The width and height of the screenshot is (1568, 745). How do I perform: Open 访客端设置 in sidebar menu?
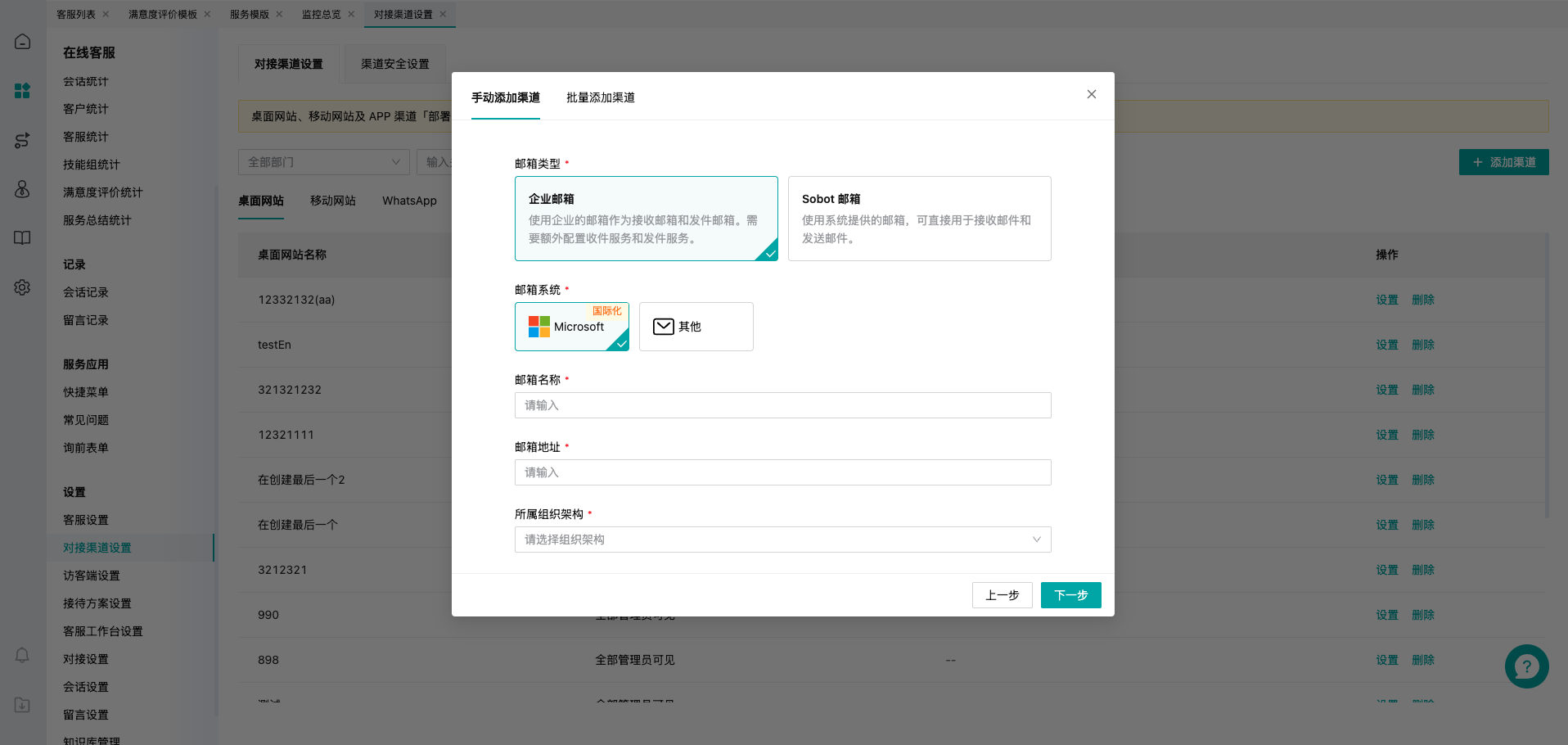click(x=92, y=576)
